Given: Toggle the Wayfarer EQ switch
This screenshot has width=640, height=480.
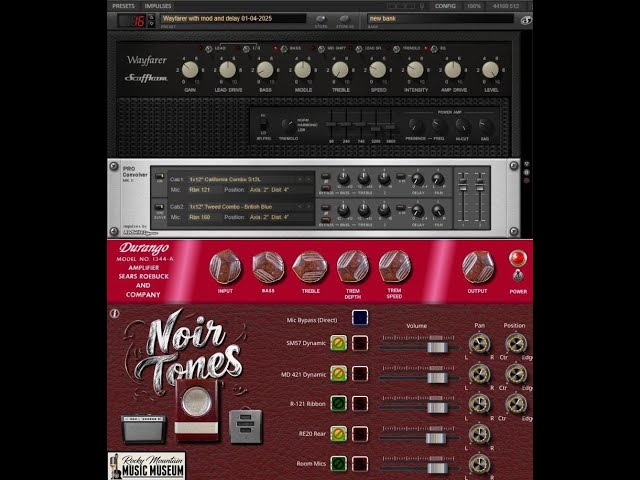Looking at the screenshot, I should [434, 49].
